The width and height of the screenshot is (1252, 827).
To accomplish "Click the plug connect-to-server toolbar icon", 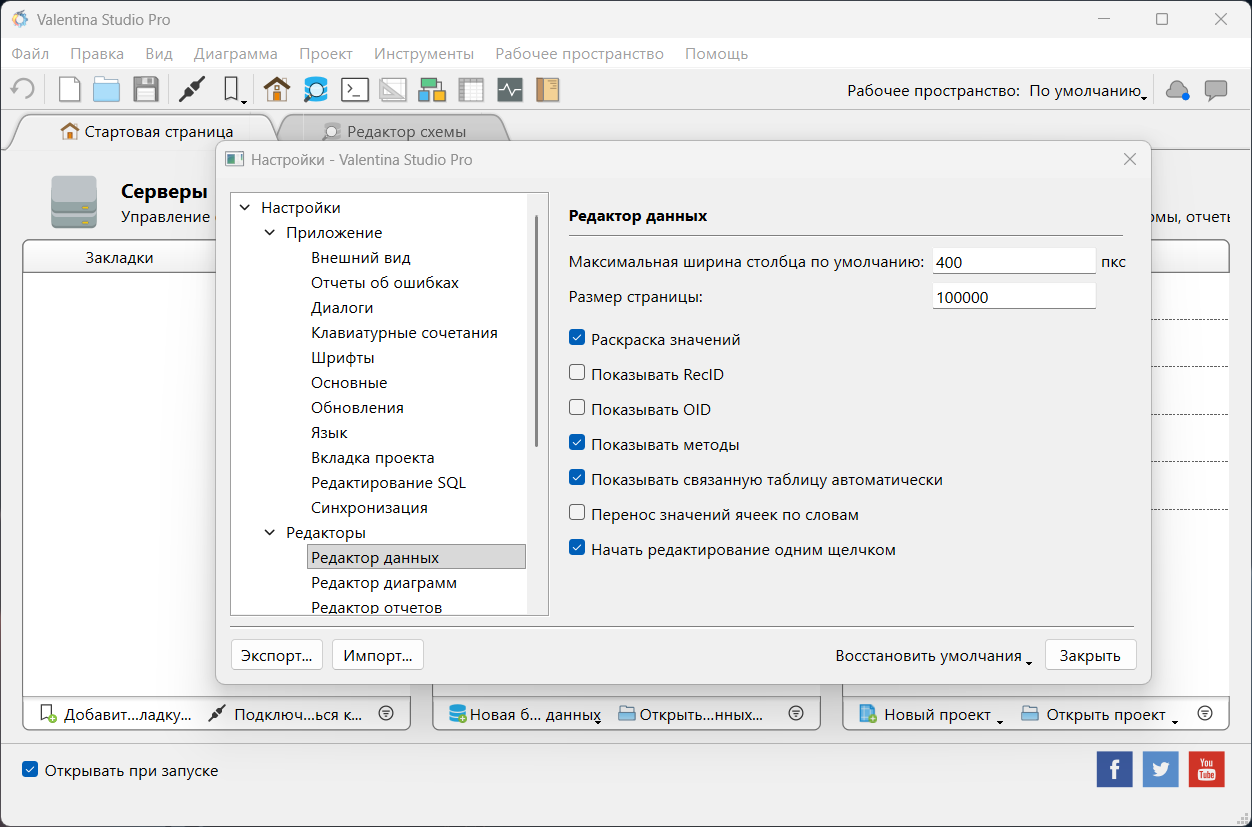I will [x=191, y=90].
